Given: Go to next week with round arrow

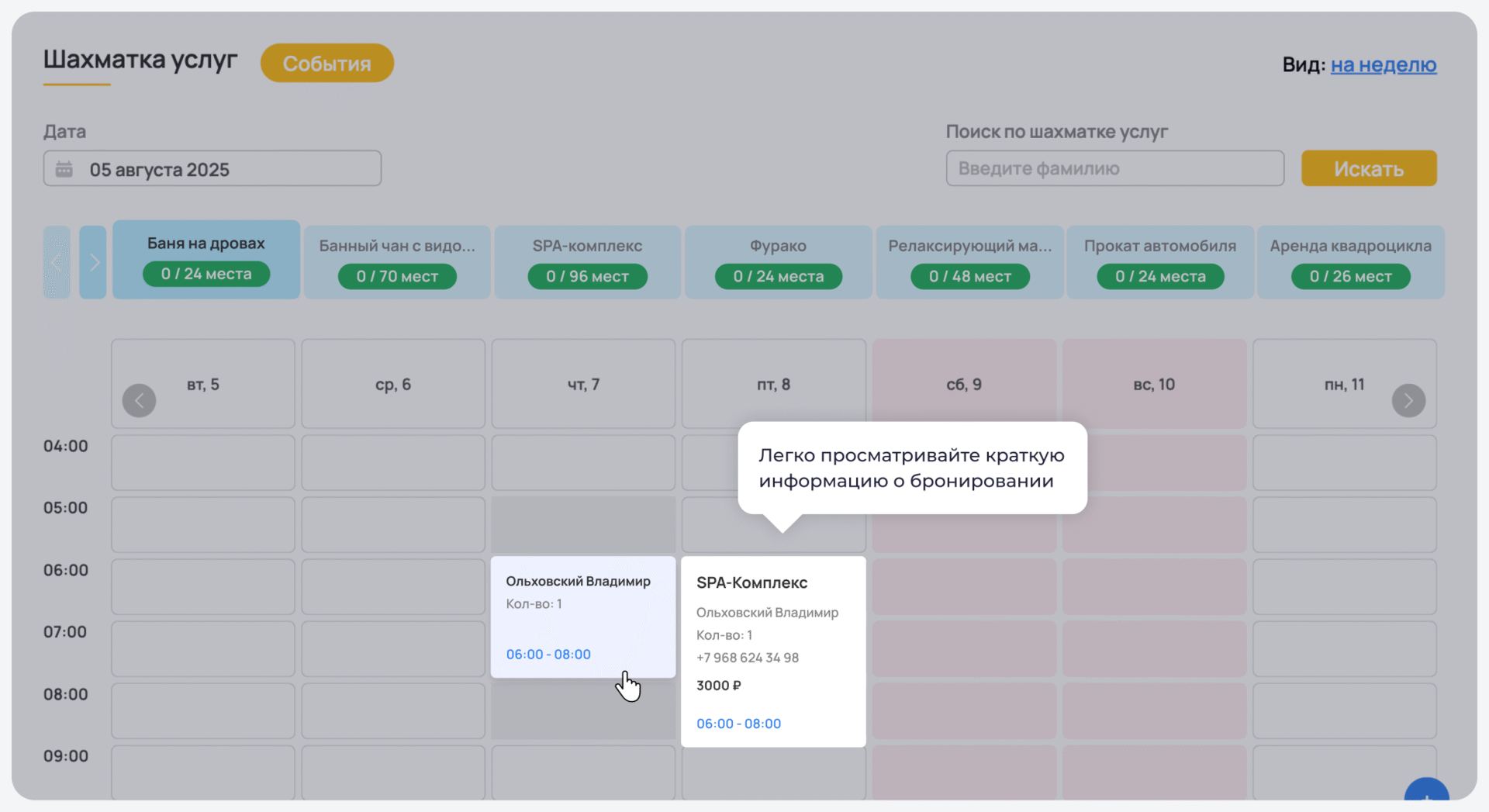Looking at the screenshot, I should point(1408,400).
